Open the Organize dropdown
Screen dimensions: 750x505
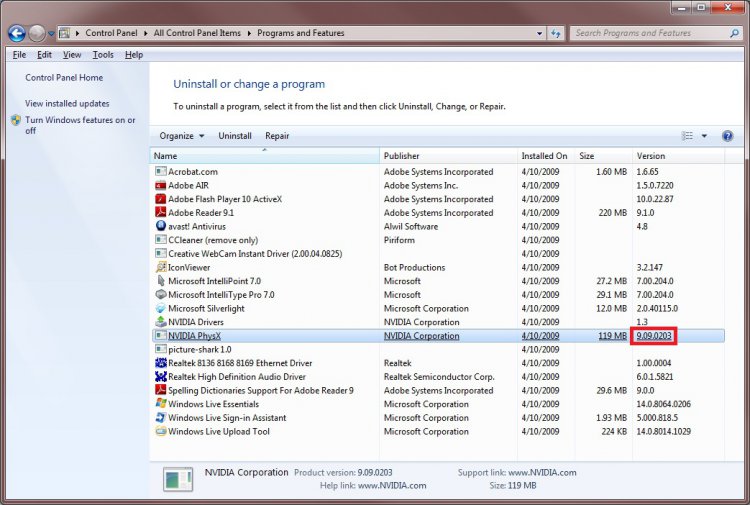click(x=182, y=136)
